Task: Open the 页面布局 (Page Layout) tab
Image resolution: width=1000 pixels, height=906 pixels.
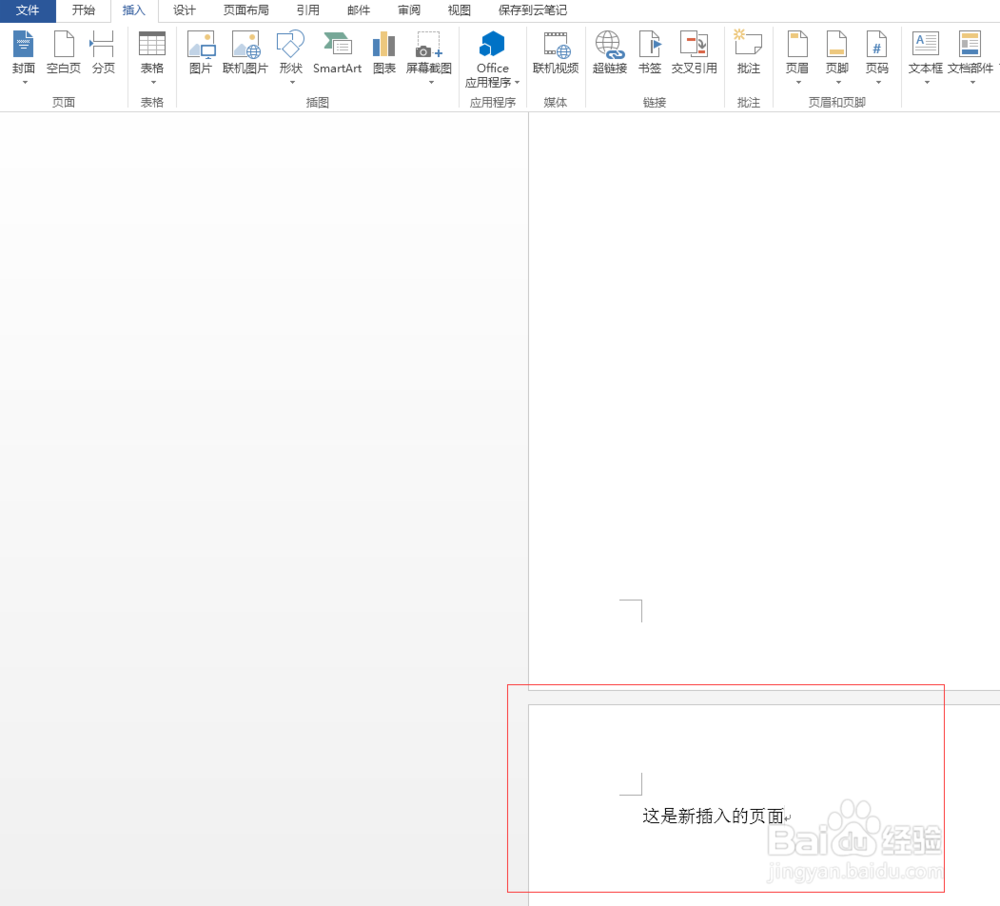Action: [x=246, y=11]
